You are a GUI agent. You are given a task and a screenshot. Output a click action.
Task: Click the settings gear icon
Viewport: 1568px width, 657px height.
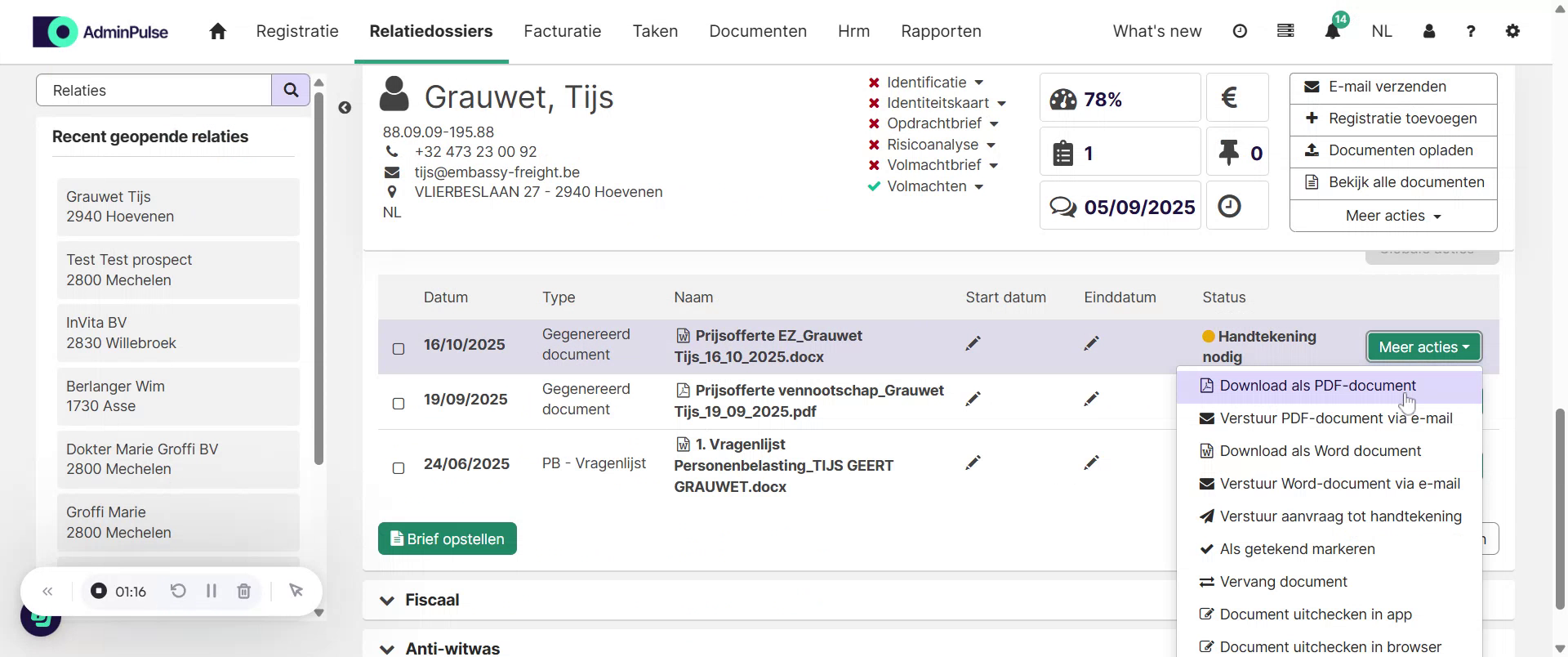[x=1512, y=31]
